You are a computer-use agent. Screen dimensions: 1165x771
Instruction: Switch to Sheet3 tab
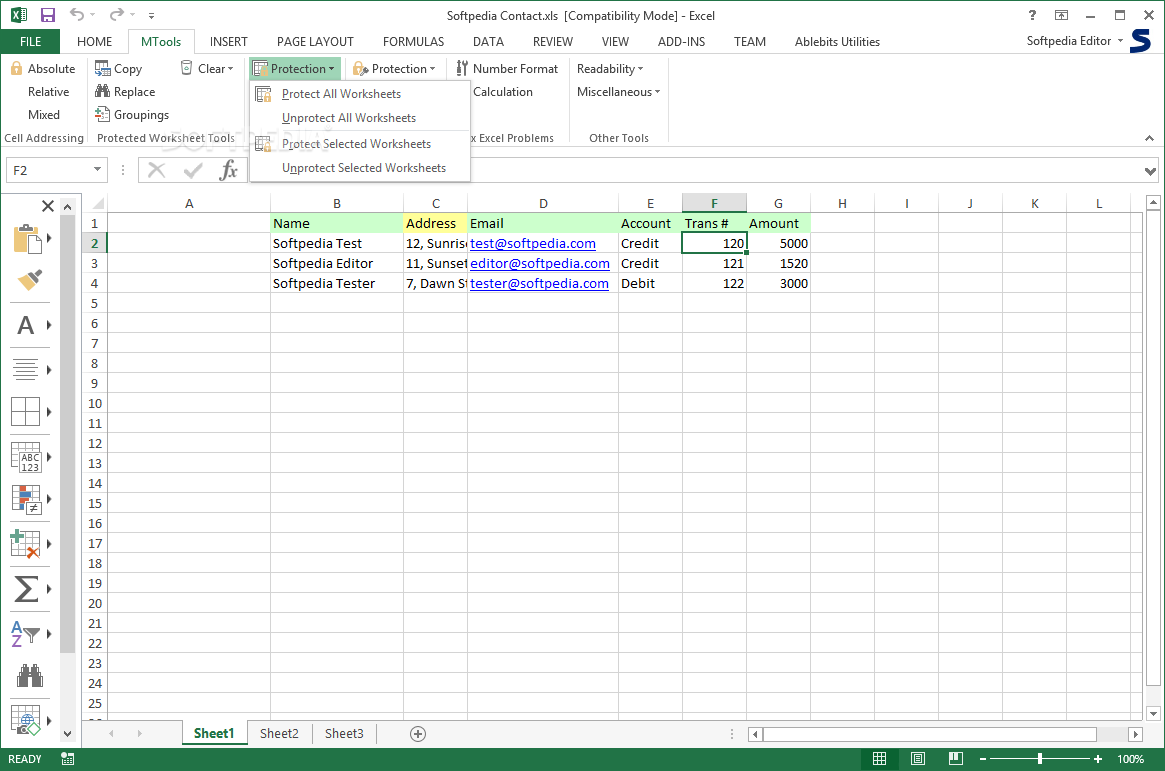coord(344,734)
